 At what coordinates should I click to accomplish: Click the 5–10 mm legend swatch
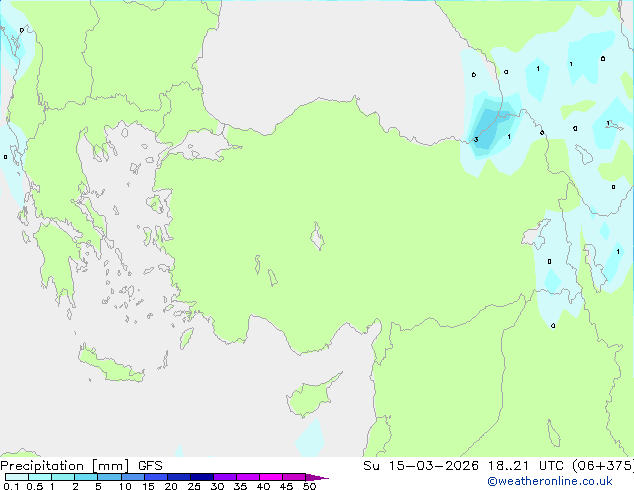coord(109,477)
